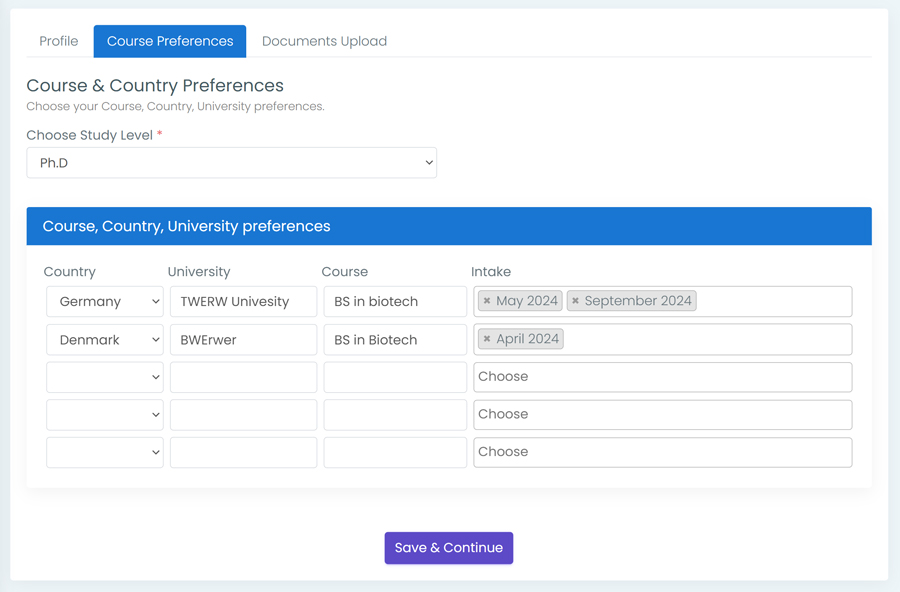Image resolution: width=900 pixels, height=592 pixels.
Task: Click the BWErwer university field
Action: pos(243,339)
